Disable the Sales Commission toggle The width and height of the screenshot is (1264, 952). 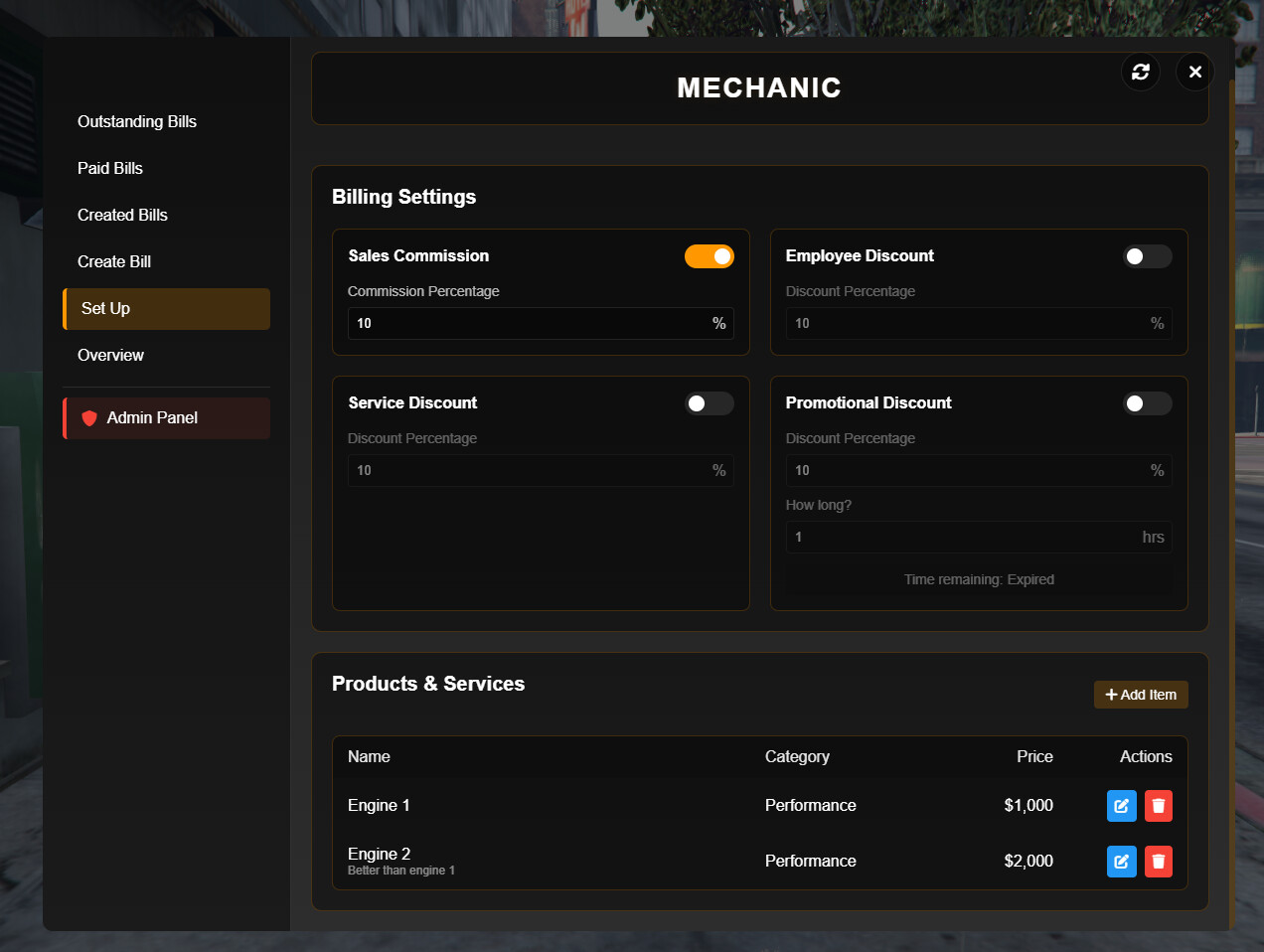coord(709,255)
